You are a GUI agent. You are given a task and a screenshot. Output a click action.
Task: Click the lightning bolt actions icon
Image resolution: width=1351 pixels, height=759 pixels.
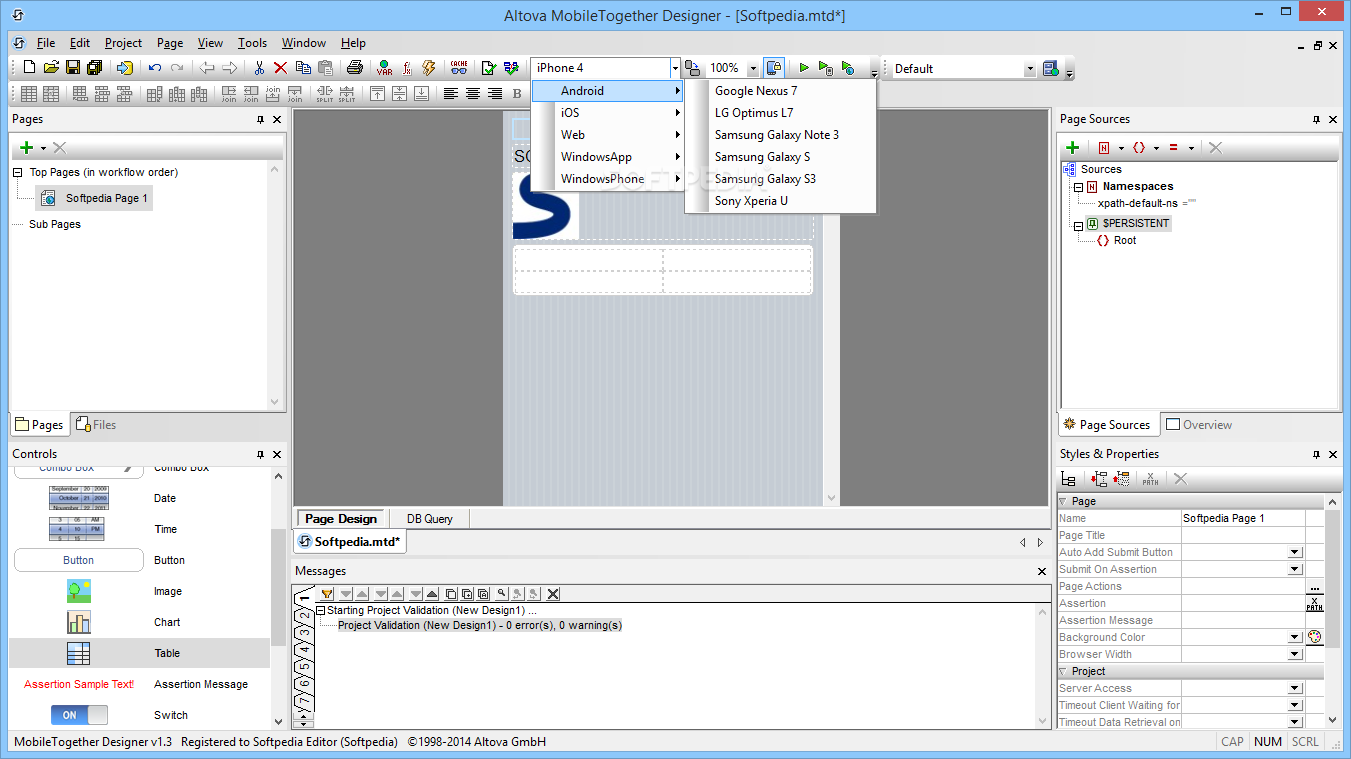(x=429, y=68)
